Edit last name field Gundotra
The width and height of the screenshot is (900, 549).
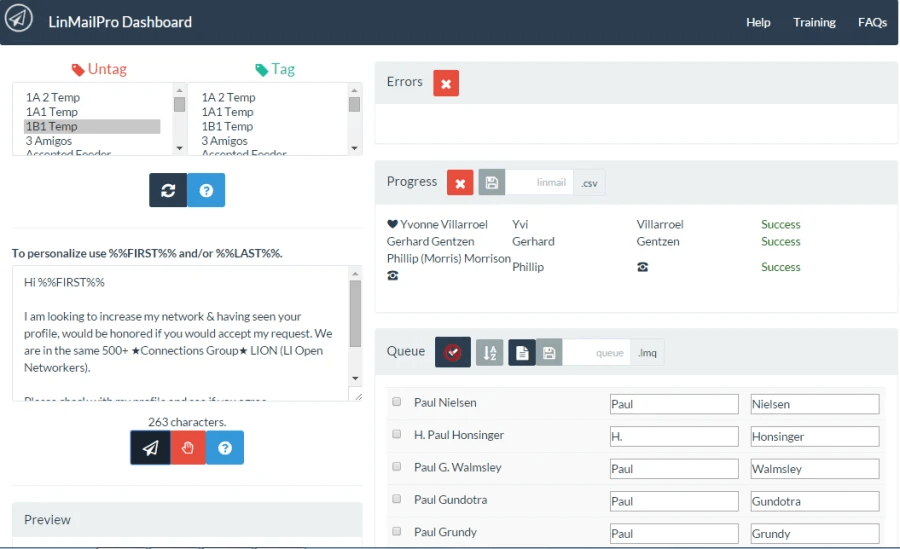(814, 501)
